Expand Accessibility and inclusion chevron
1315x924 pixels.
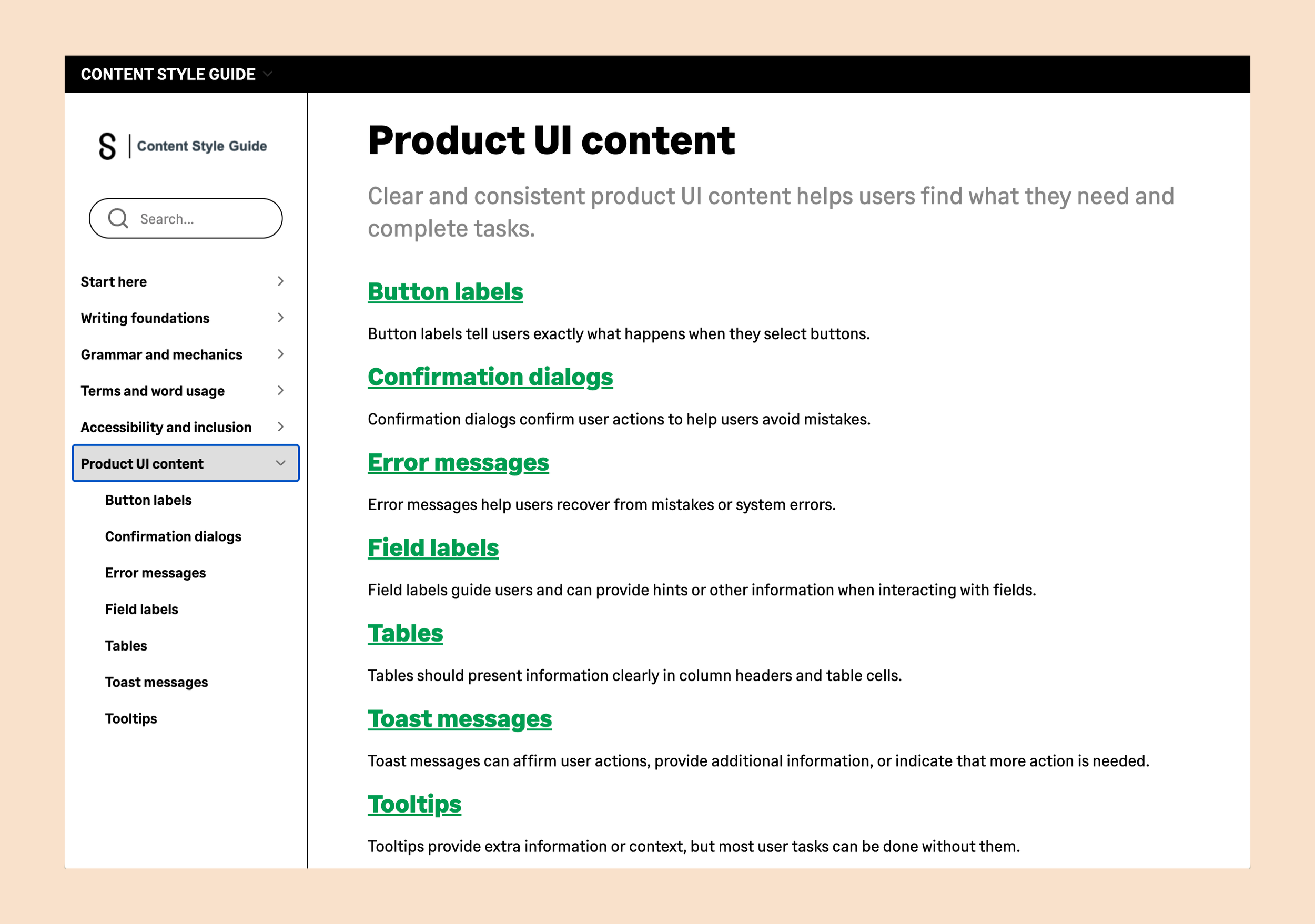pos(280,427)
